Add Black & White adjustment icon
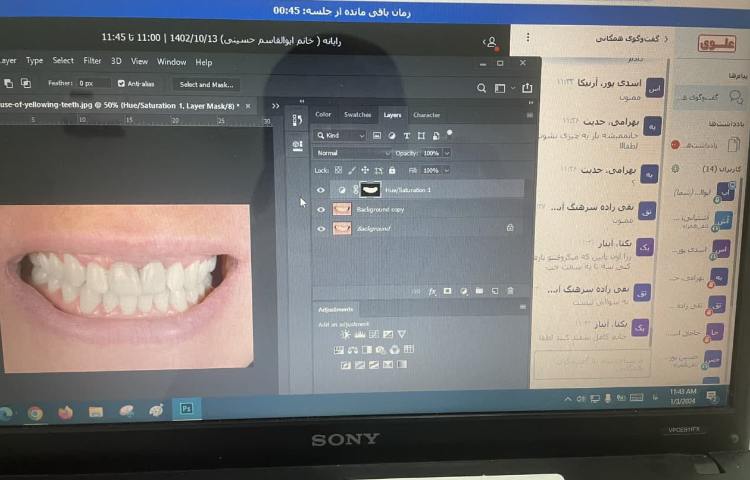The image size is (750, 480). 367,350
